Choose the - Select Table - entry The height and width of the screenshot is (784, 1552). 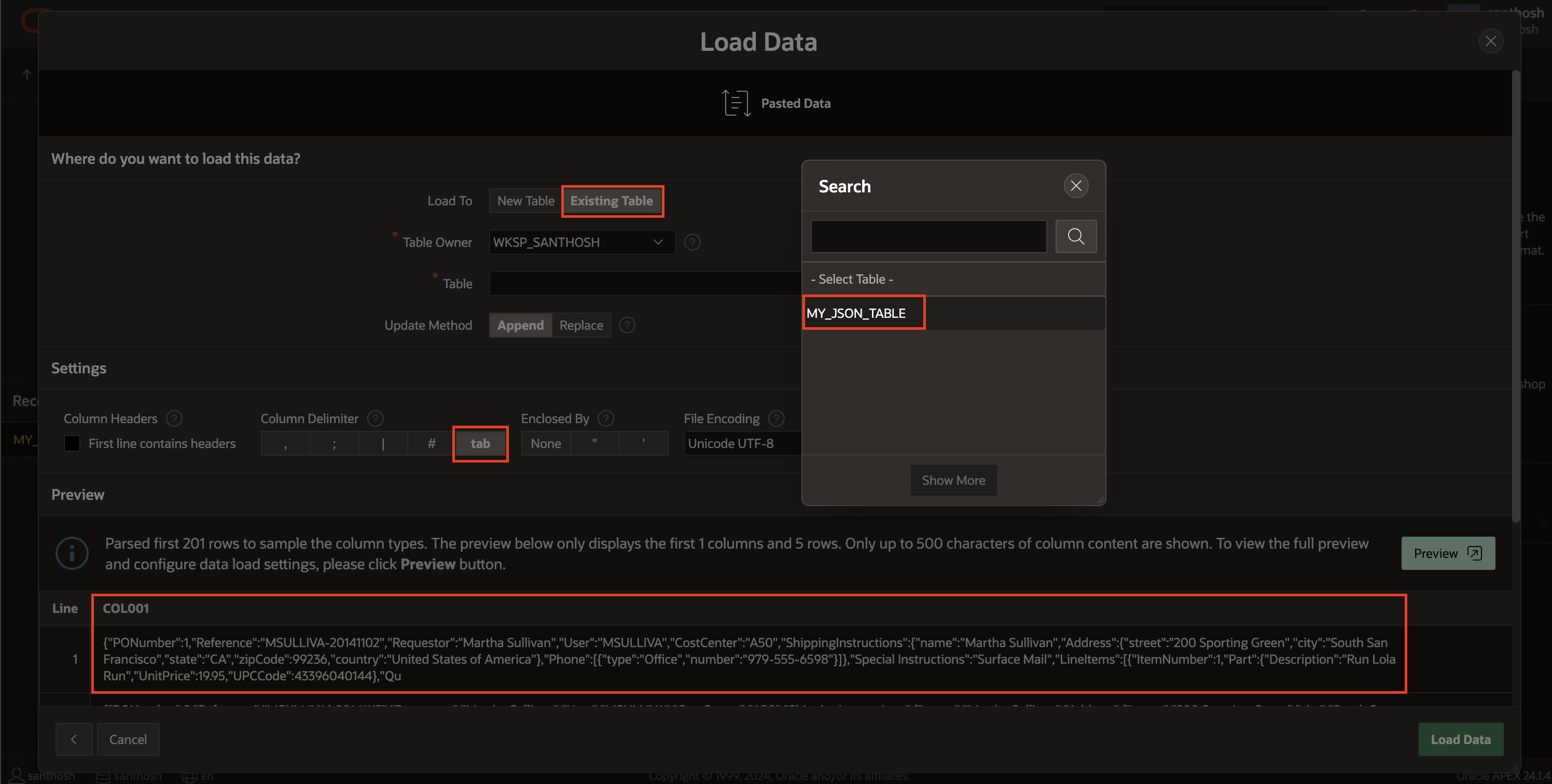[852, 279]
